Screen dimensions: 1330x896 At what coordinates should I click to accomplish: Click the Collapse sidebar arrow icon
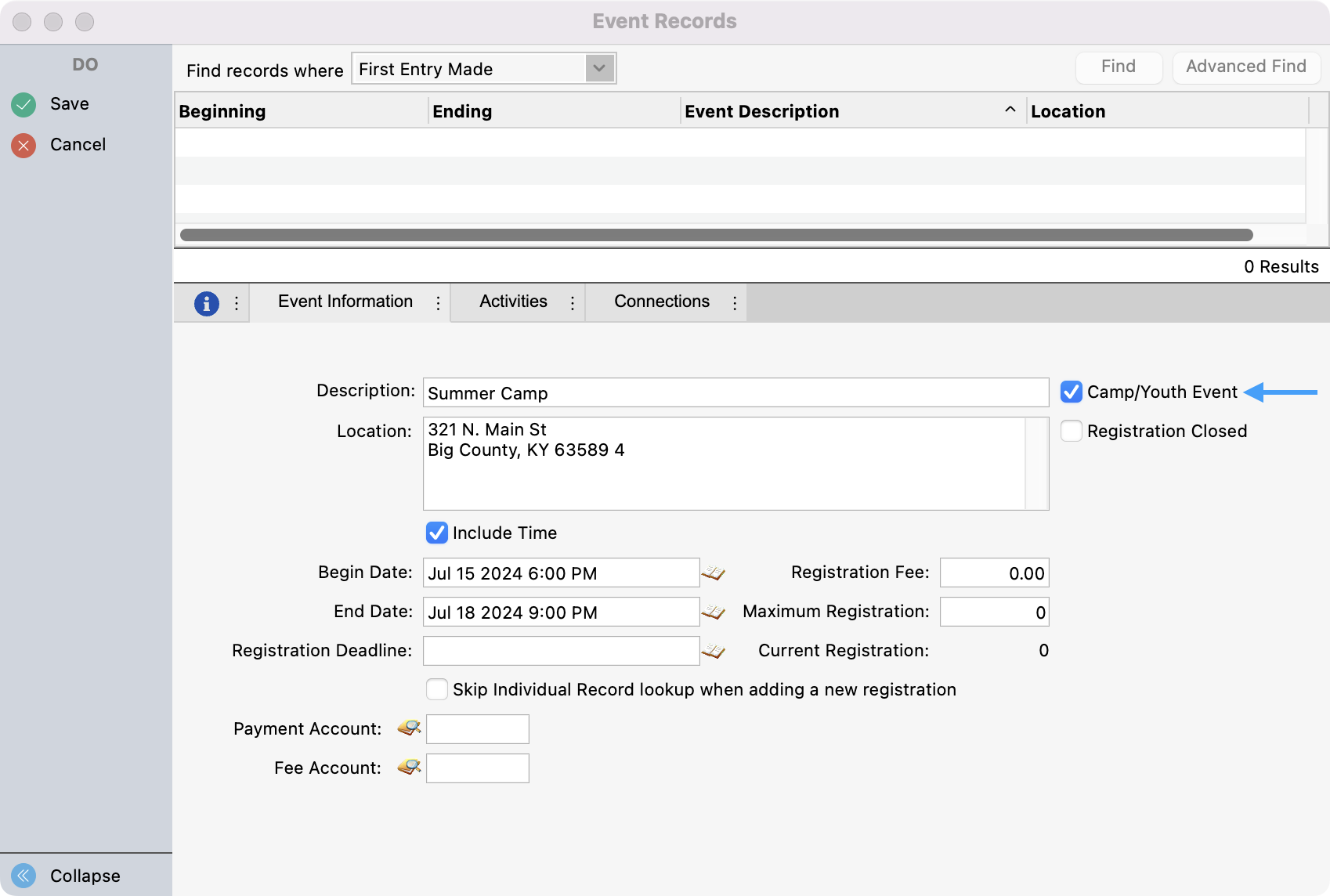pyautogui.click(x=23, y=875)
